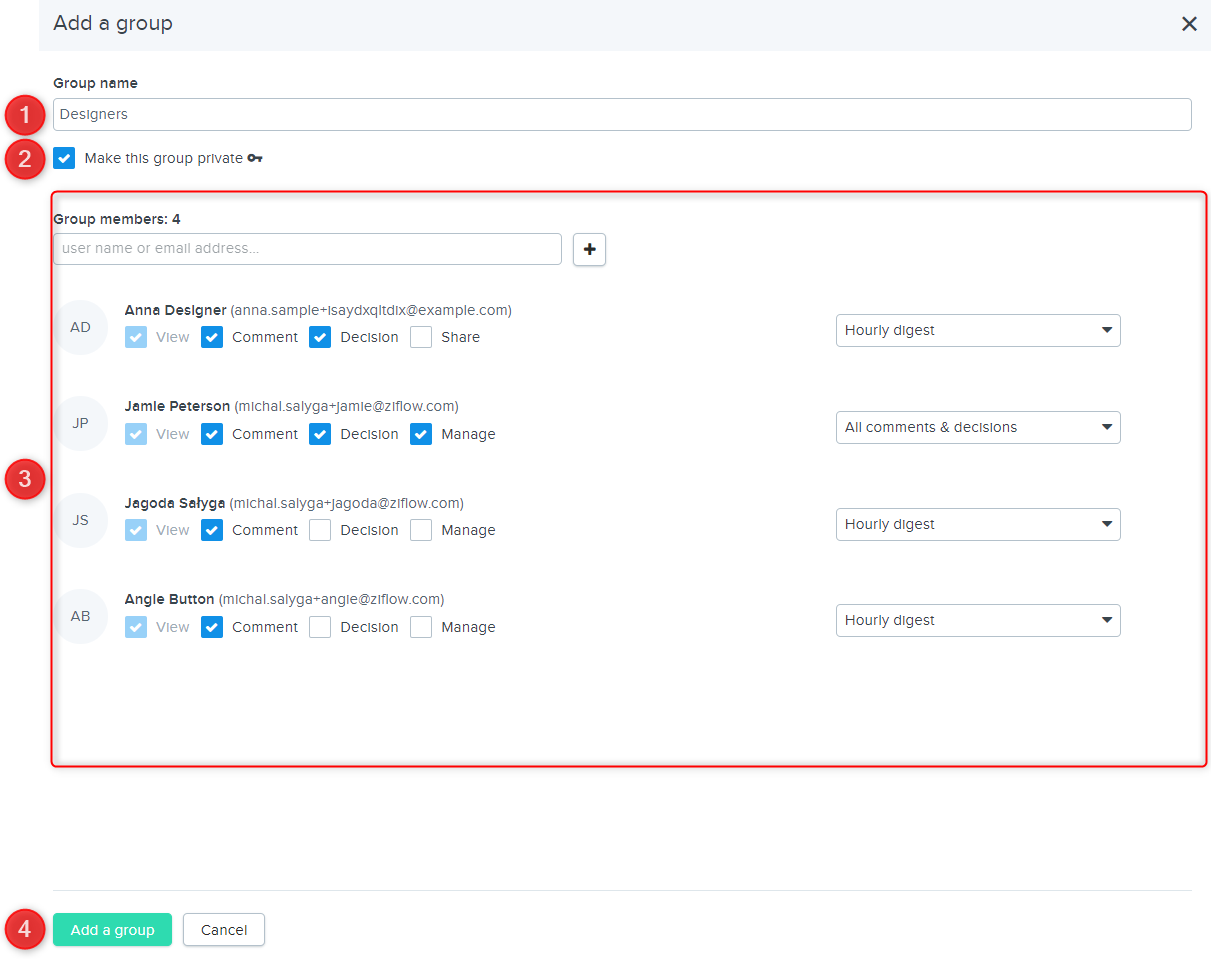1211x959 pixels.
Task: Toggle Comment permission for Jagoda Sałyga
Action: click(212, 530)
